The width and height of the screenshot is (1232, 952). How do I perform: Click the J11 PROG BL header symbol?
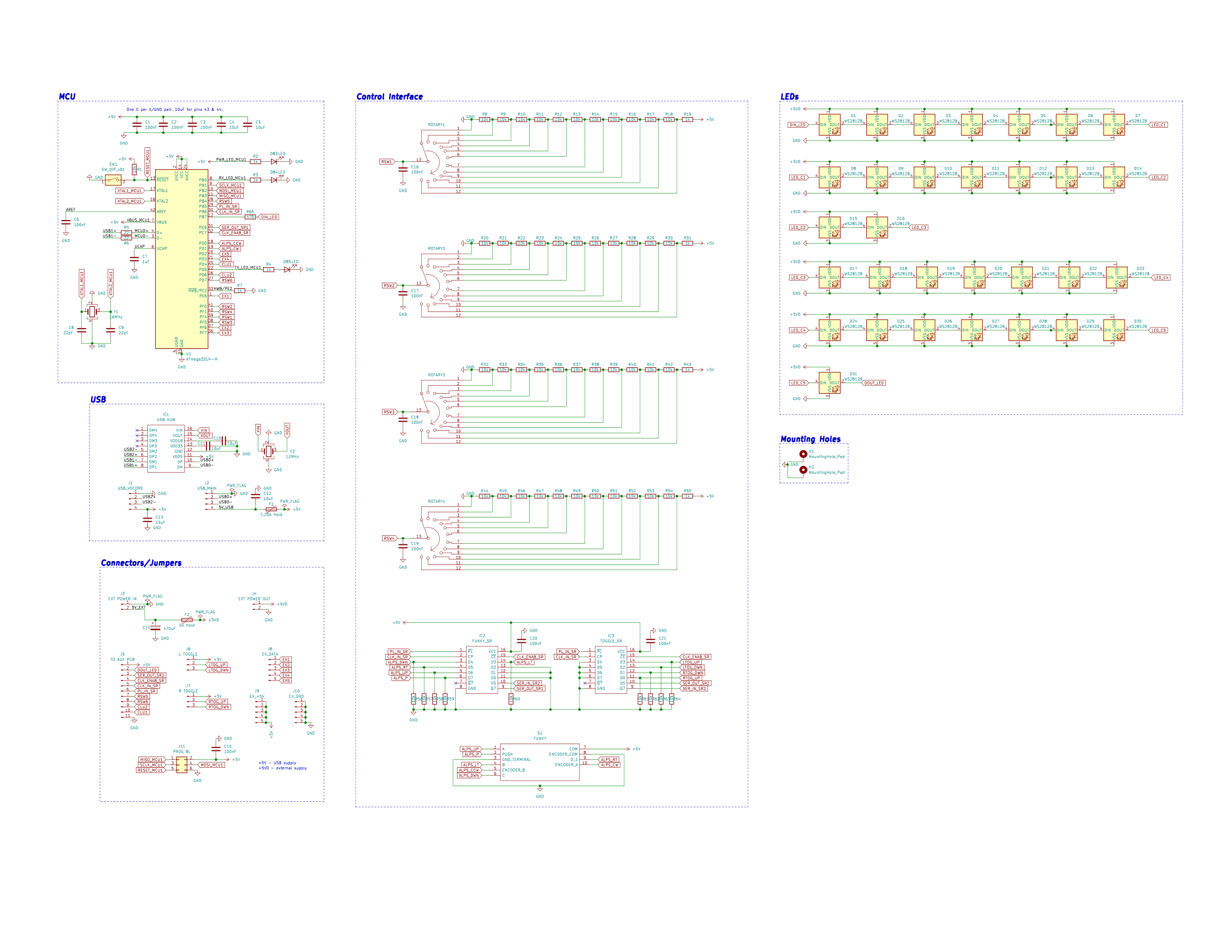point(181,765)
